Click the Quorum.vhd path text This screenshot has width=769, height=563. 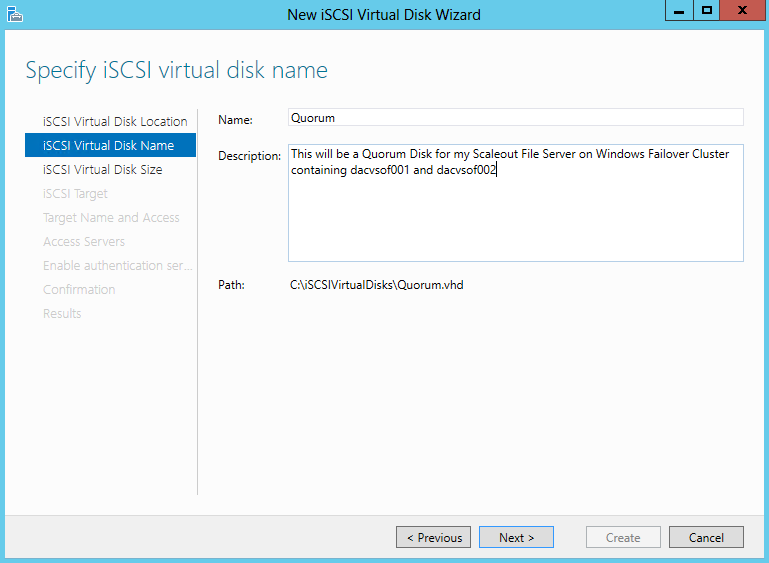coord(377,285)
